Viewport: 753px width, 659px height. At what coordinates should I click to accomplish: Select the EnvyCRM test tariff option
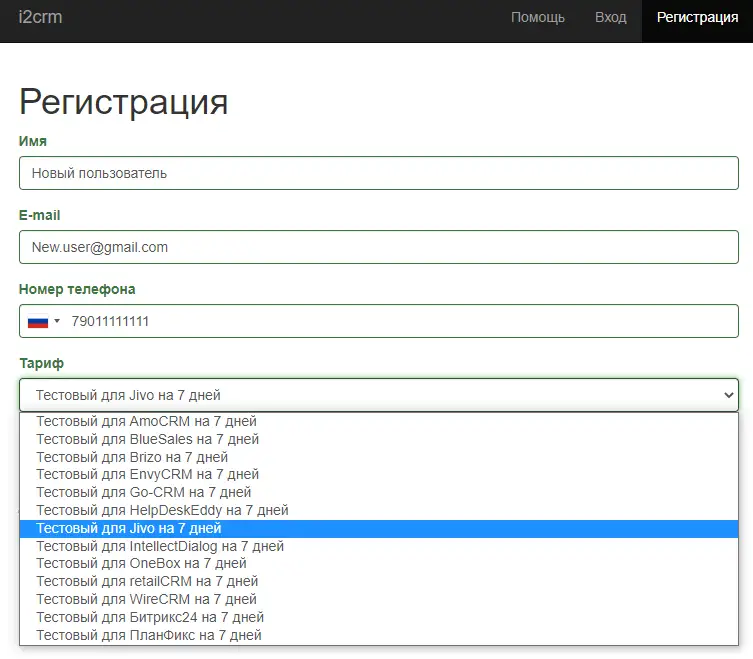147,474
